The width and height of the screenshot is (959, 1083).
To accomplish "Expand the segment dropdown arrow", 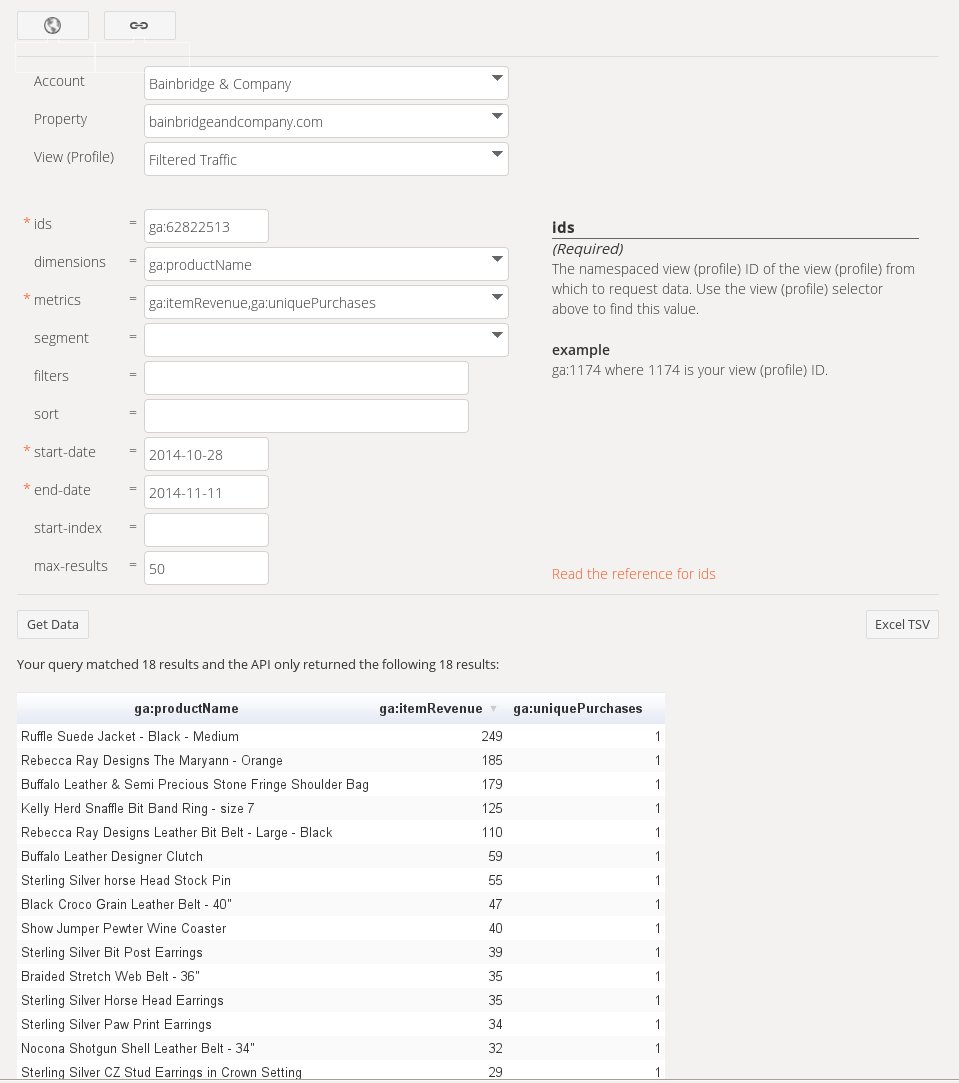I will pyautogui.click(x=497, y=335).
